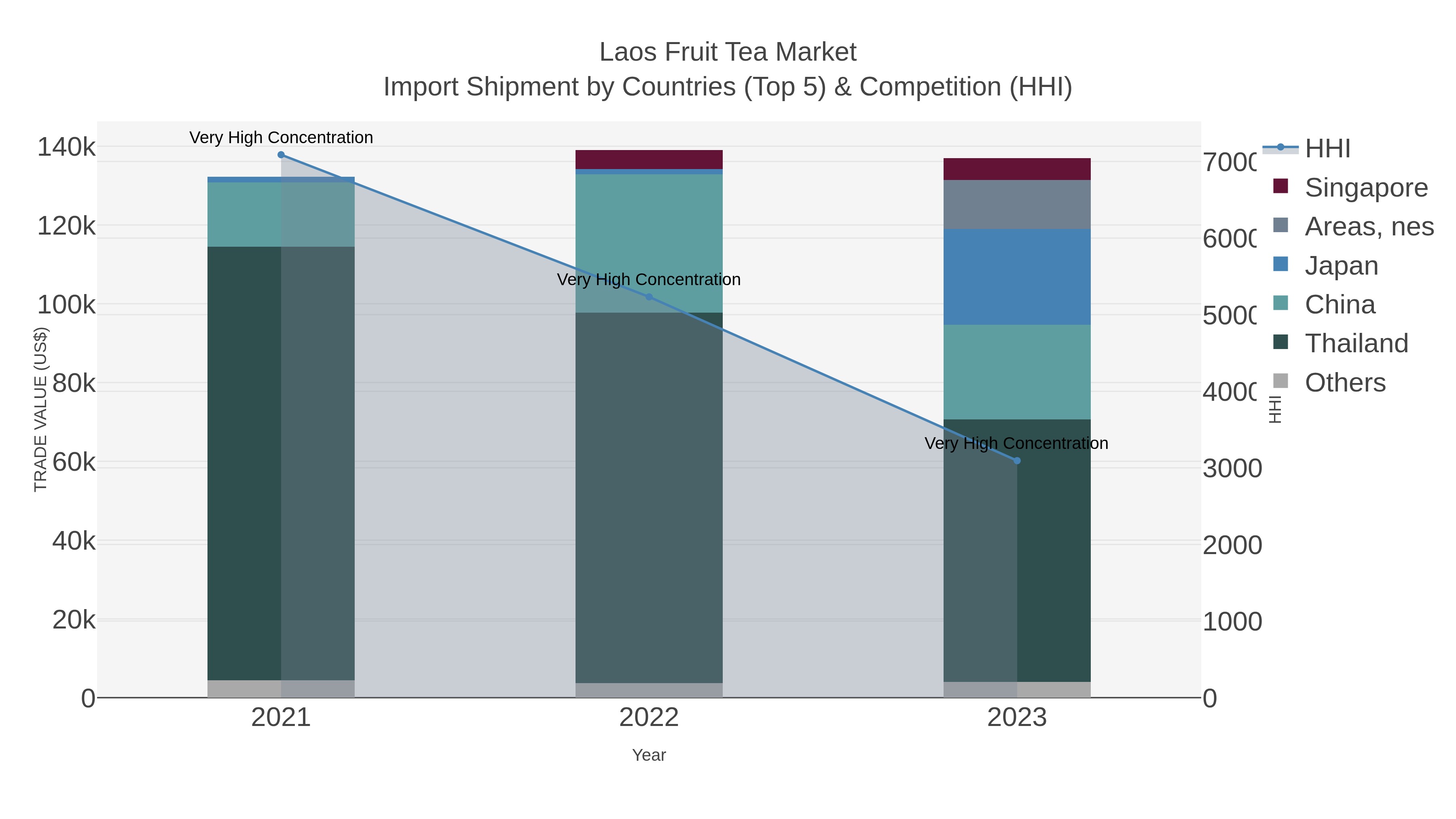Click the 3000 right axis tick label

click(1232, 469)
